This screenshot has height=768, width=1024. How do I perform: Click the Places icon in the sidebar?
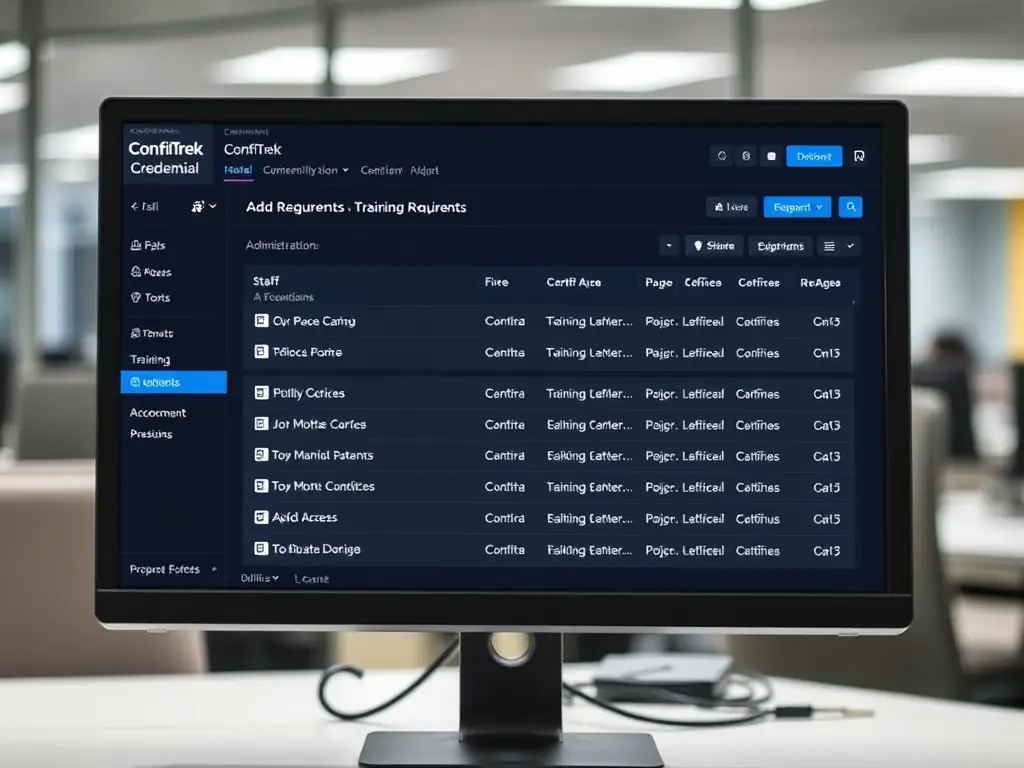pos(135,271)
